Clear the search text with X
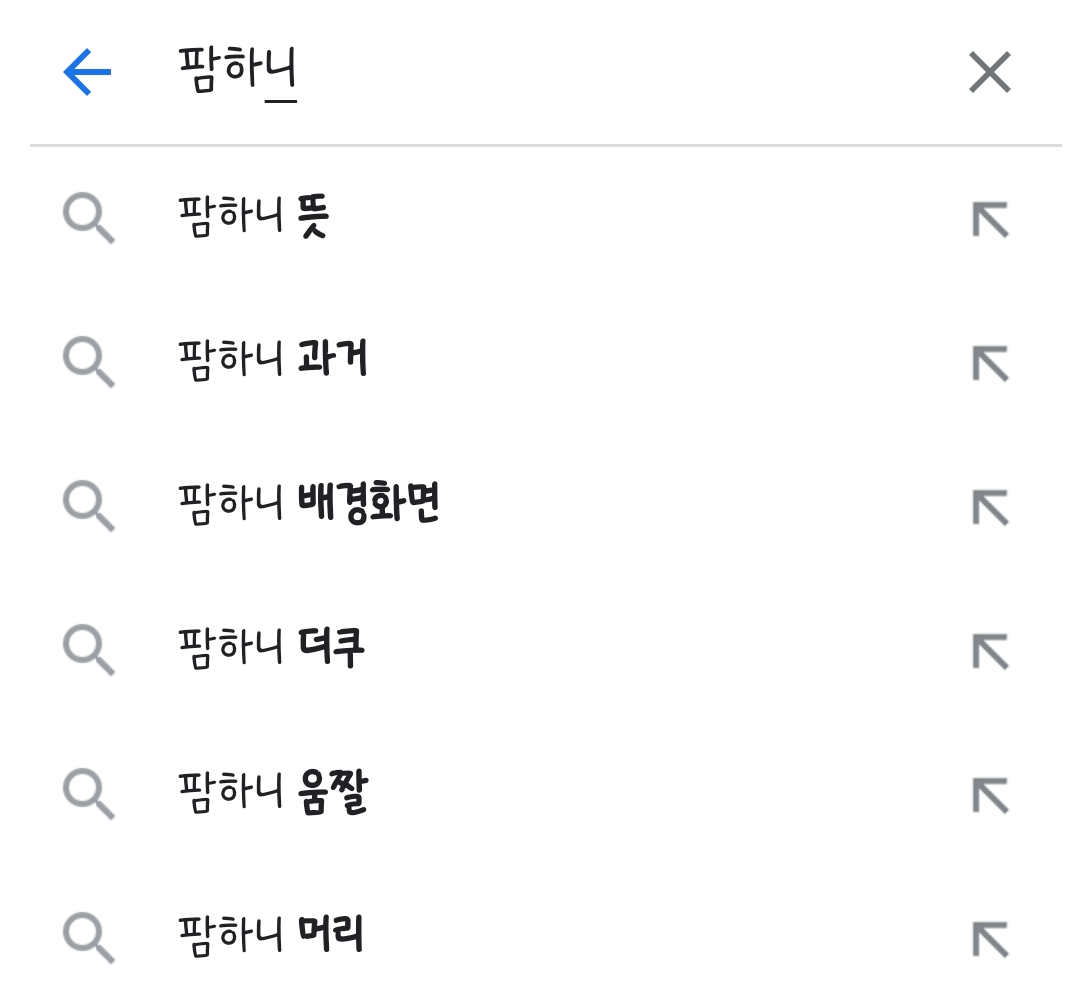 tap(990, 73)
